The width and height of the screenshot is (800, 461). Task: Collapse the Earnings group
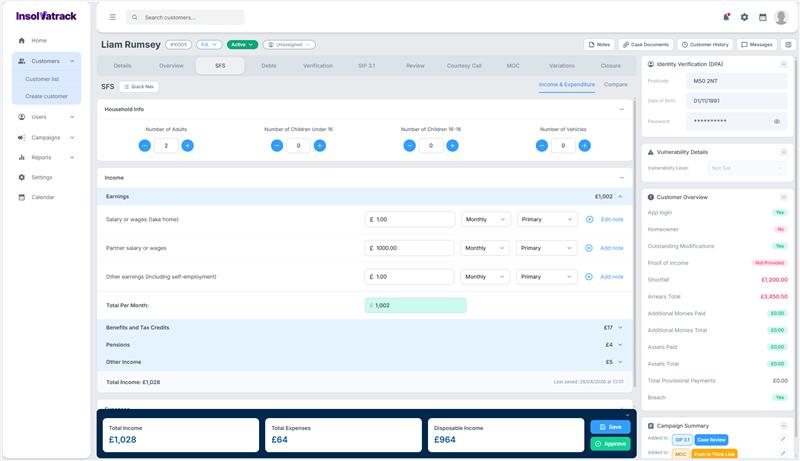pyautogui.click(x=620, y=196)
